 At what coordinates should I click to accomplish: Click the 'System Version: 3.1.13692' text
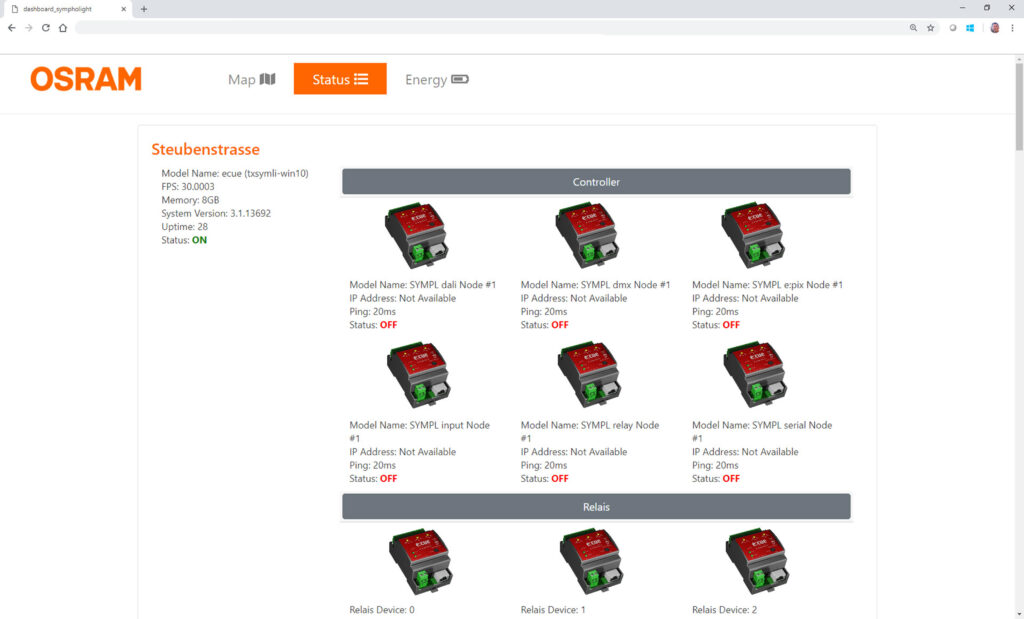216,214
